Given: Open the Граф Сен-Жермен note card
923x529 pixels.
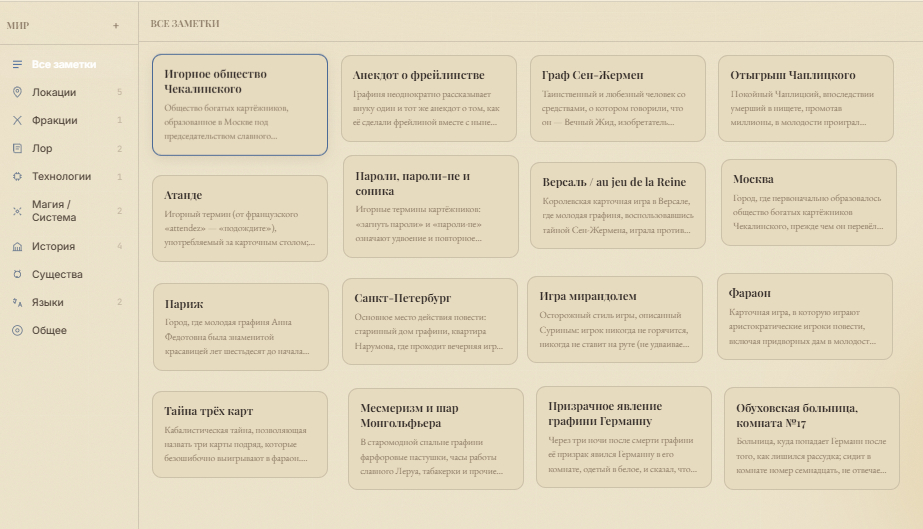Looking at the screenshot, I should (x=617, y=98).
